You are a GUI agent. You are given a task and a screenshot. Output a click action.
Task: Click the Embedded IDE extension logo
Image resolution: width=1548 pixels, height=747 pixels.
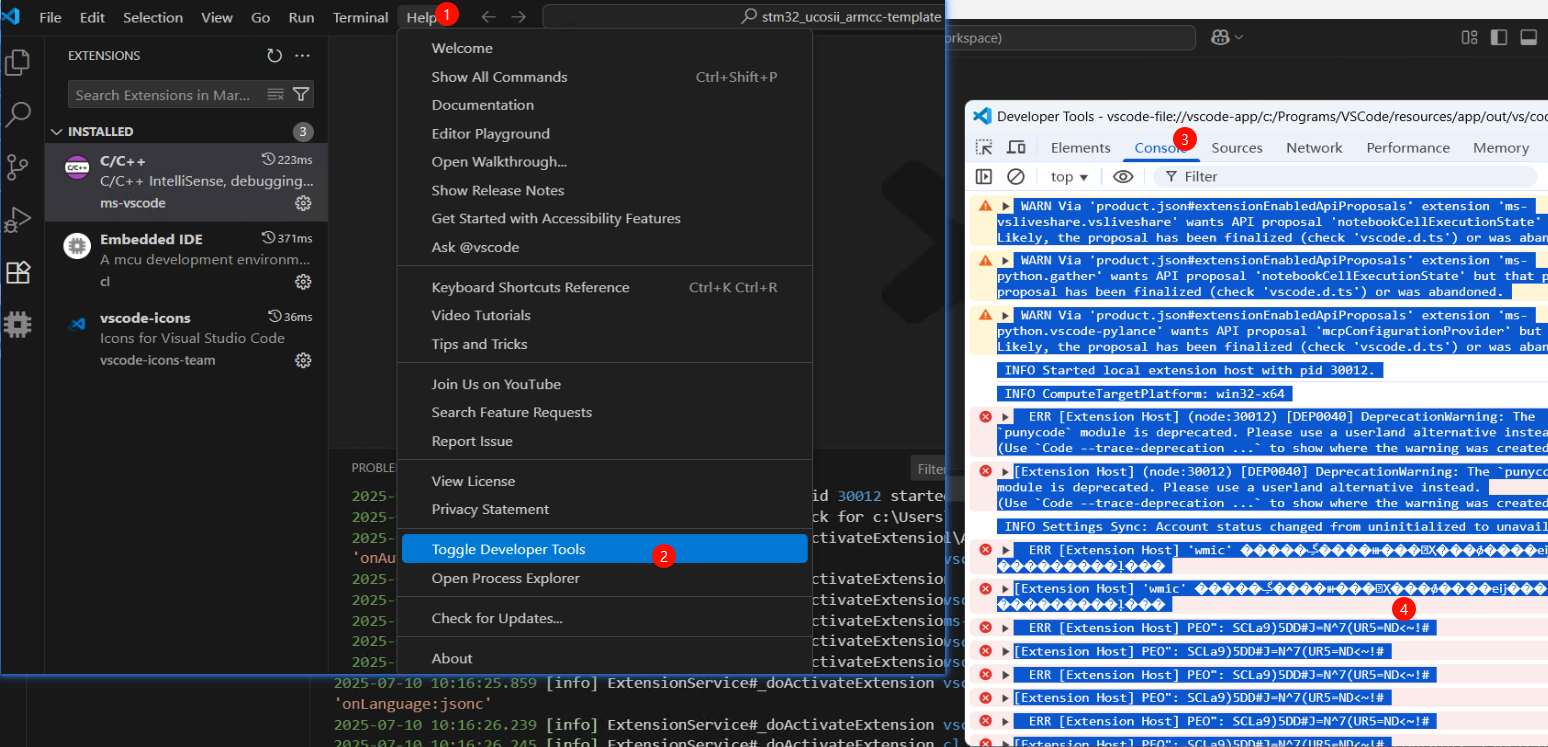[77, 246]
